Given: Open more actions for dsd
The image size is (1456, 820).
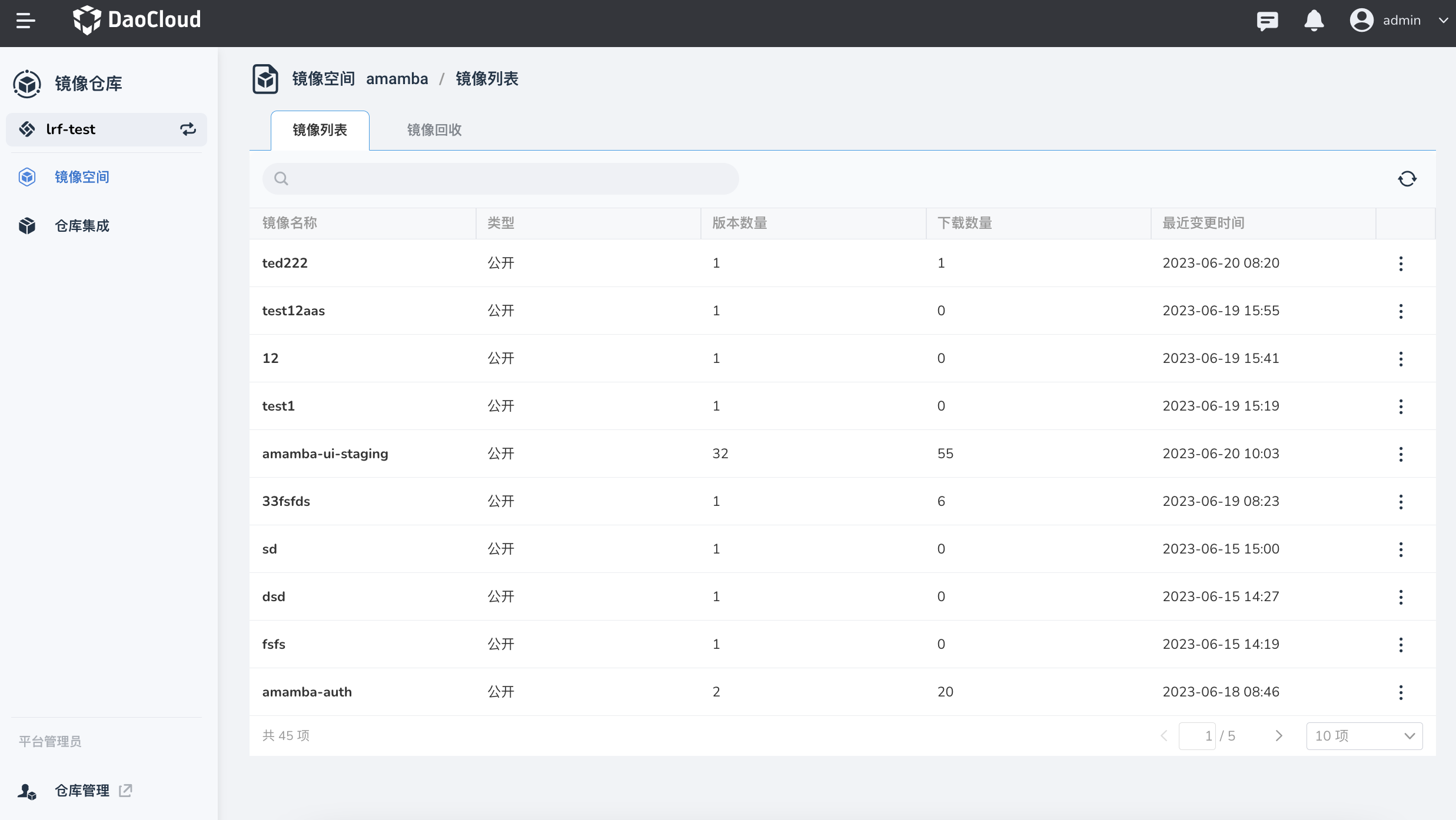Looking at the screenshot, I should (x=1401, y=597).
